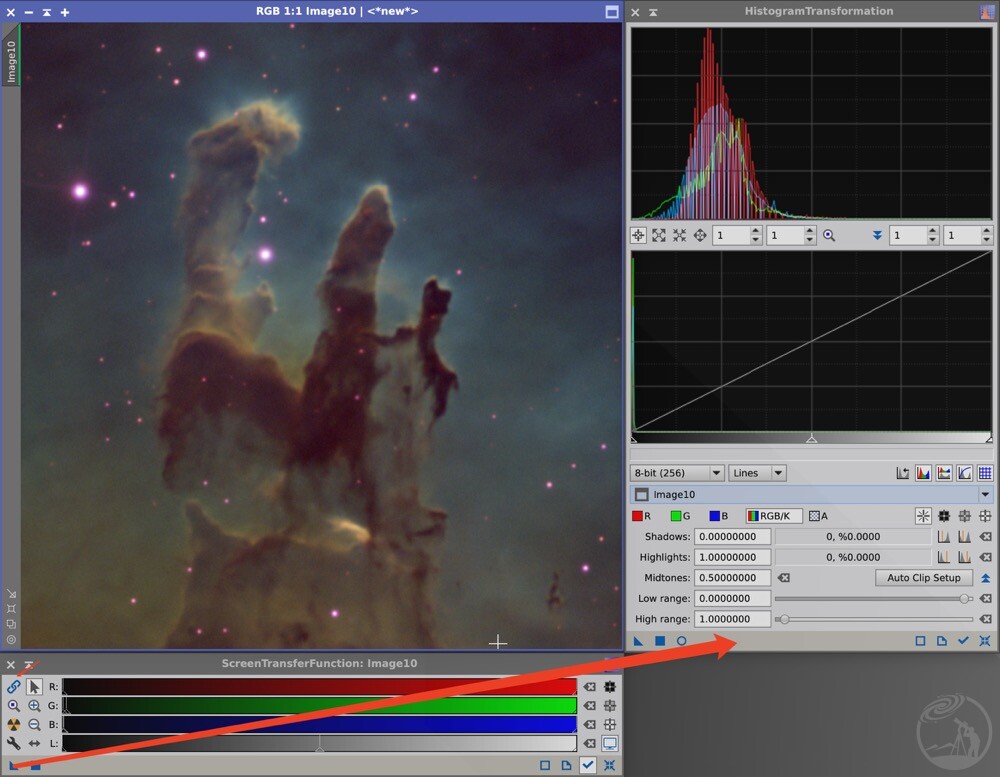Select the pan mode double-arrow icon in STF
The height and width of the screenshot is (777, 1000).
click(34, 743)
